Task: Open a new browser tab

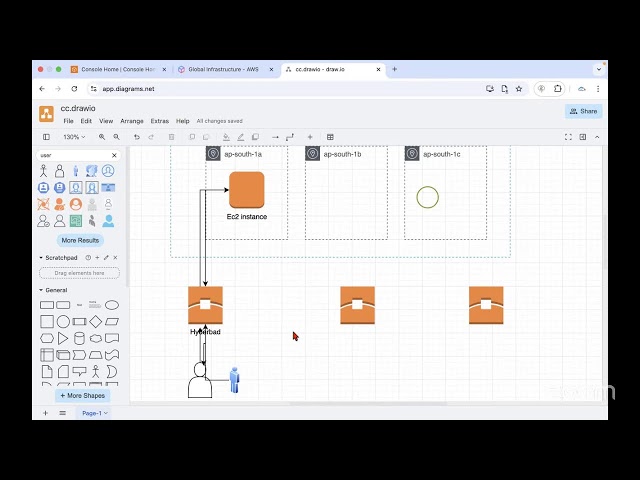Action: [x=394, y=69]
